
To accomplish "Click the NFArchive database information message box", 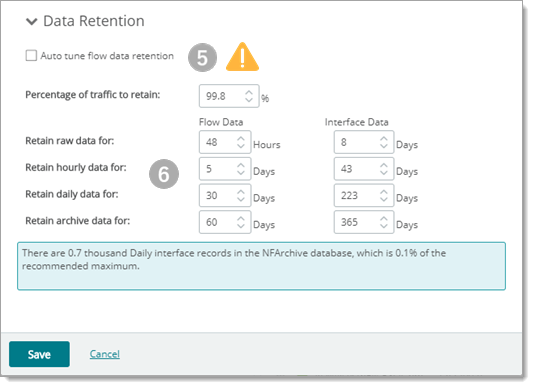I will click(x=261, y=266).
